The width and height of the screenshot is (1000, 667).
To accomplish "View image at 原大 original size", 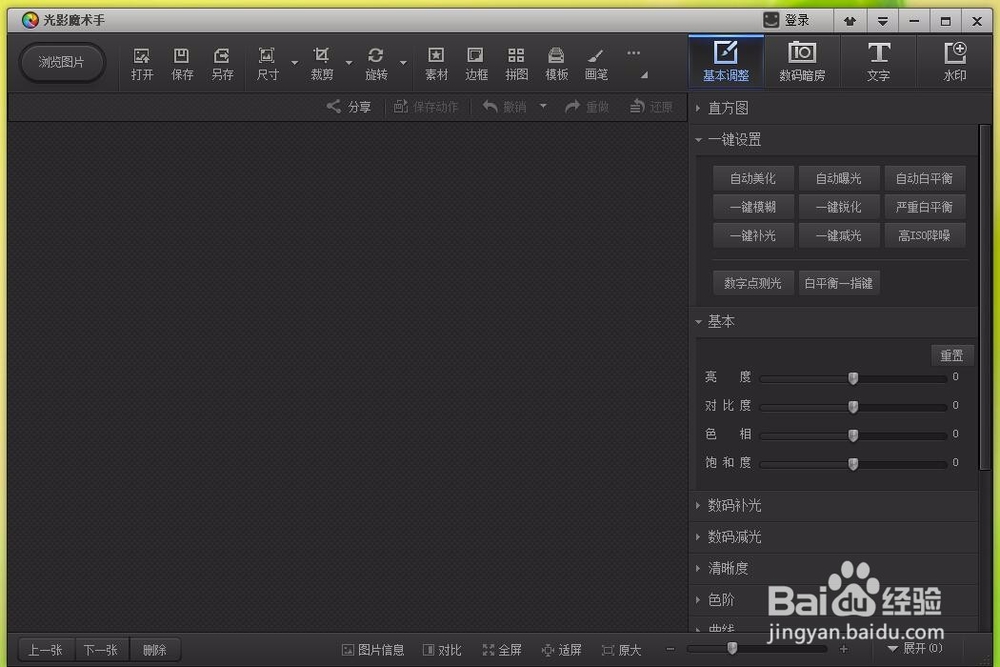I will click(x=621, y=650).
